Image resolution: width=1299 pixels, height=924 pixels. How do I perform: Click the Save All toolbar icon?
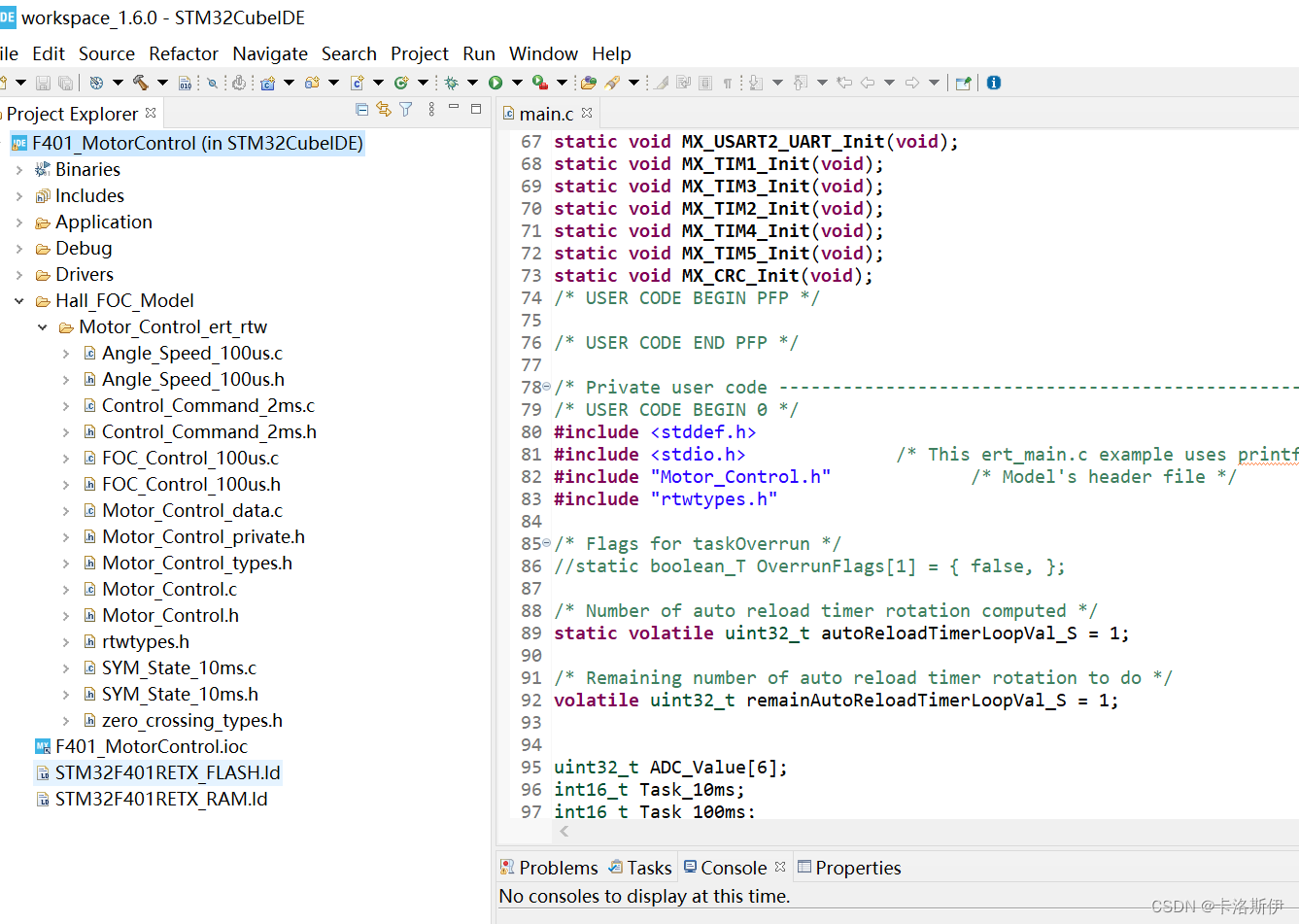(65, 83)
